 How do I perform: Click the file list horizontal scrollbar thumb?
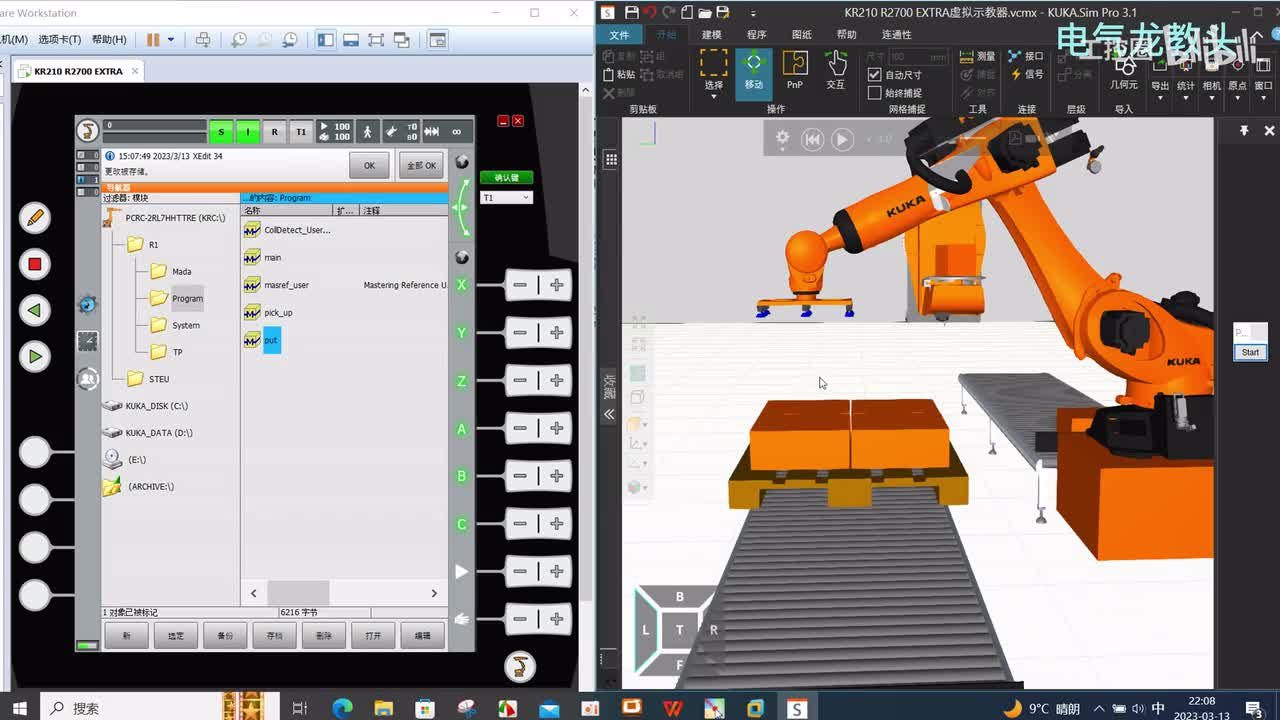[298, 593]
